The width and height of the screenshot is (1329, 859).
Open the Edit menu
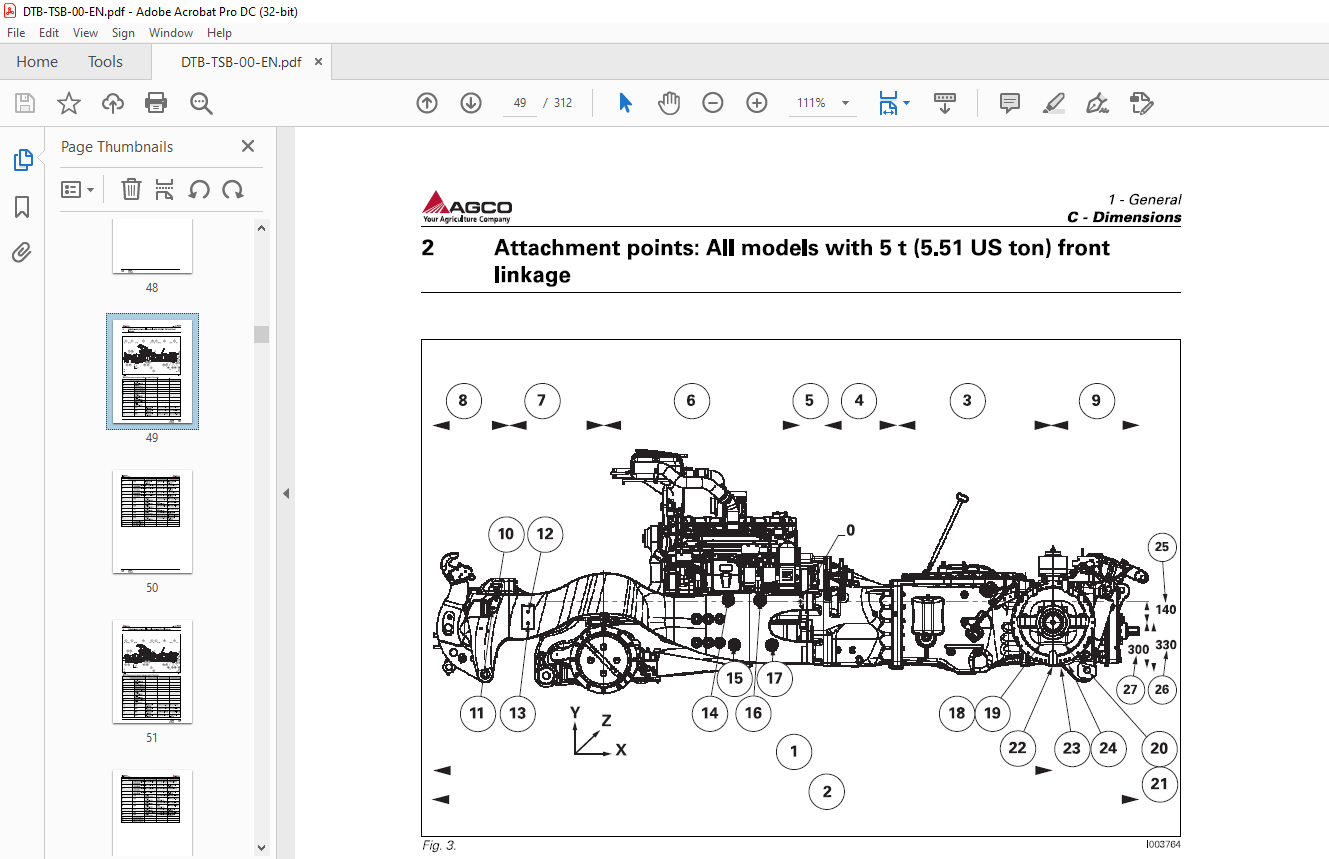[49, 33]
